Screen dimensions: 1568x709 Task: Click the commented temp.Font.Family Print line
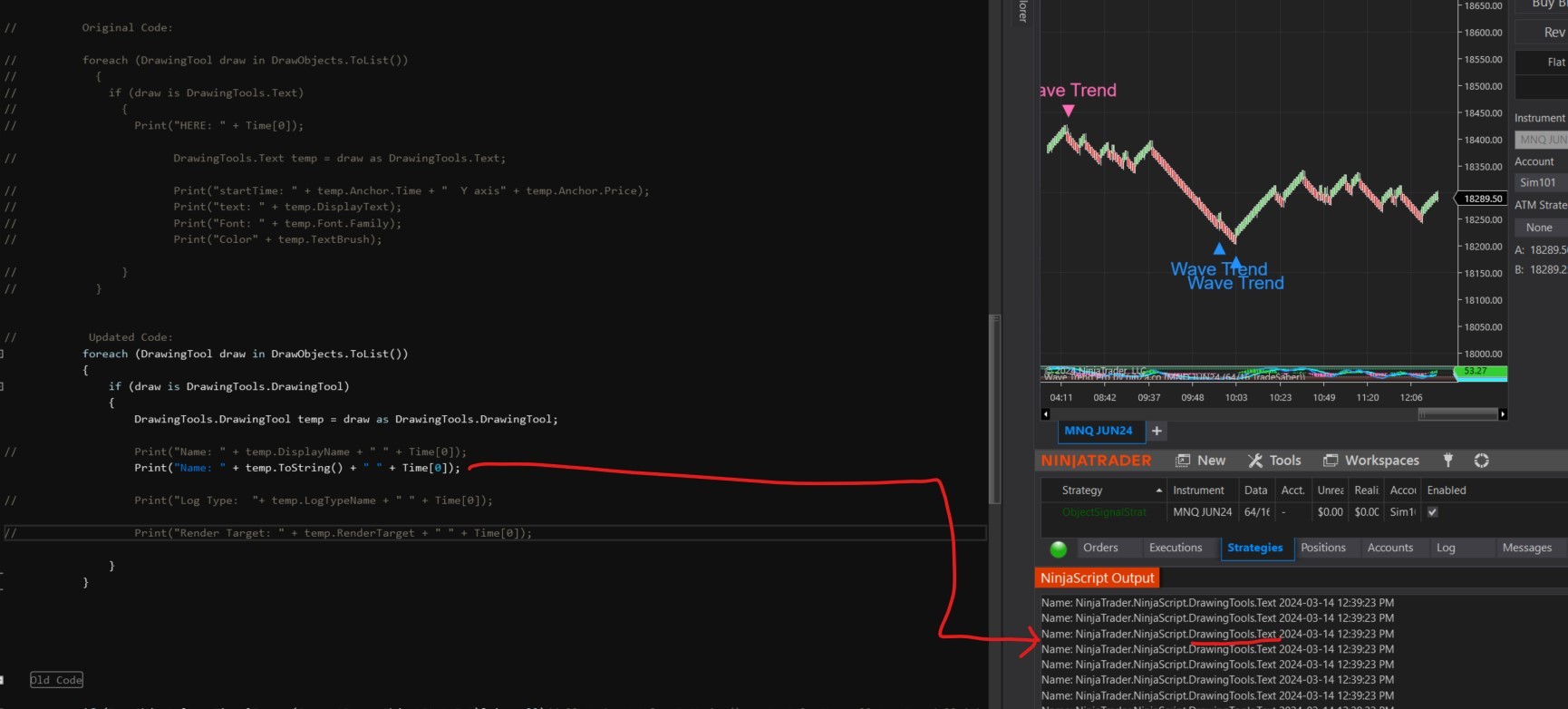point(287,224)
